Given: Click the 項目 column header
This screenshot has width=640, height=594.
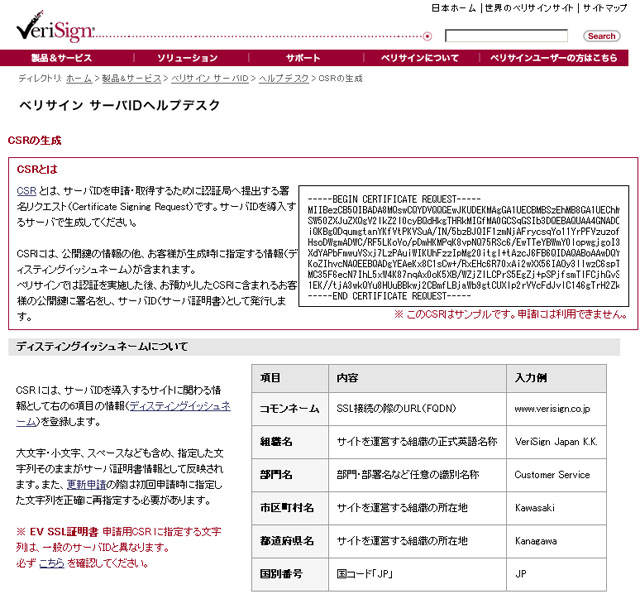Looking at the screenshot, I should 290,378.
